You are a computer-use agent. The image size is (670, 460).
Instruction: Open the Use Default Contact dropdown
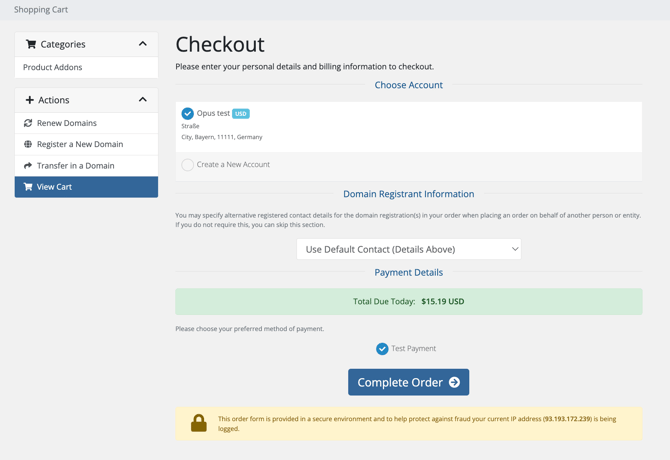[x=408, y=249]
